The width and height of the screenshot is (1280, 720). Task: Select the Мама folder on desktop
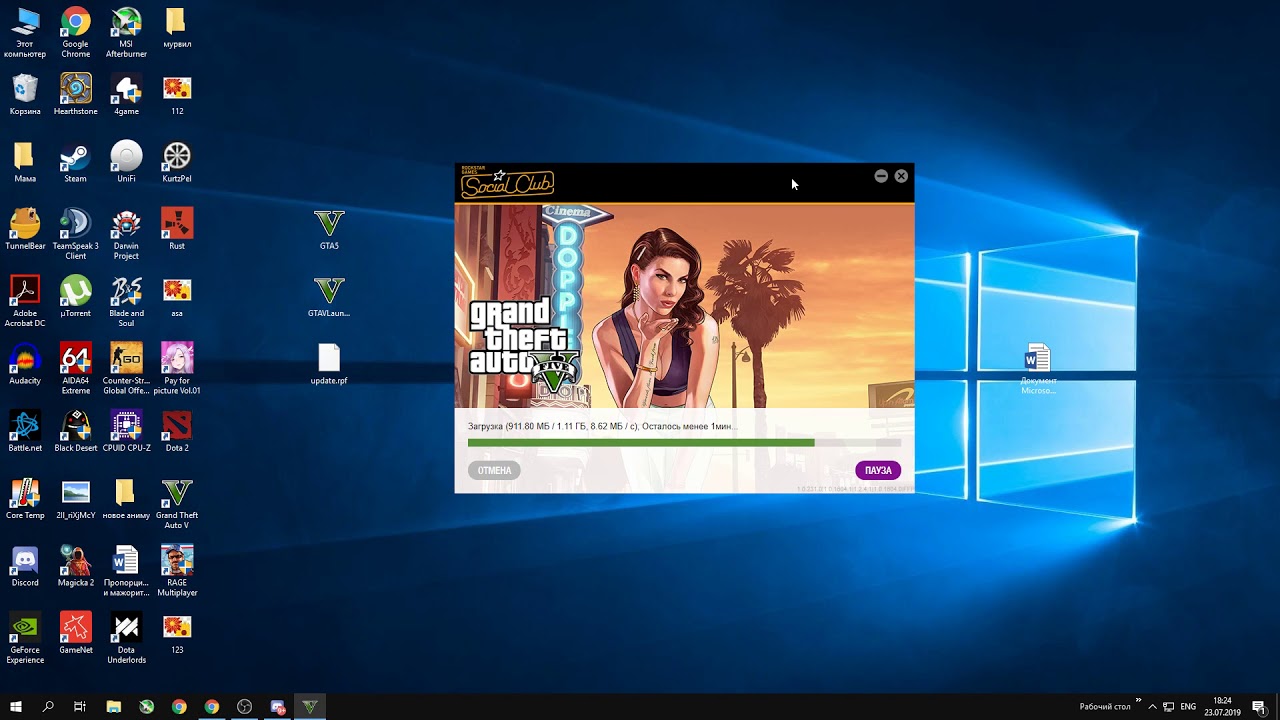tap(25, 162)
